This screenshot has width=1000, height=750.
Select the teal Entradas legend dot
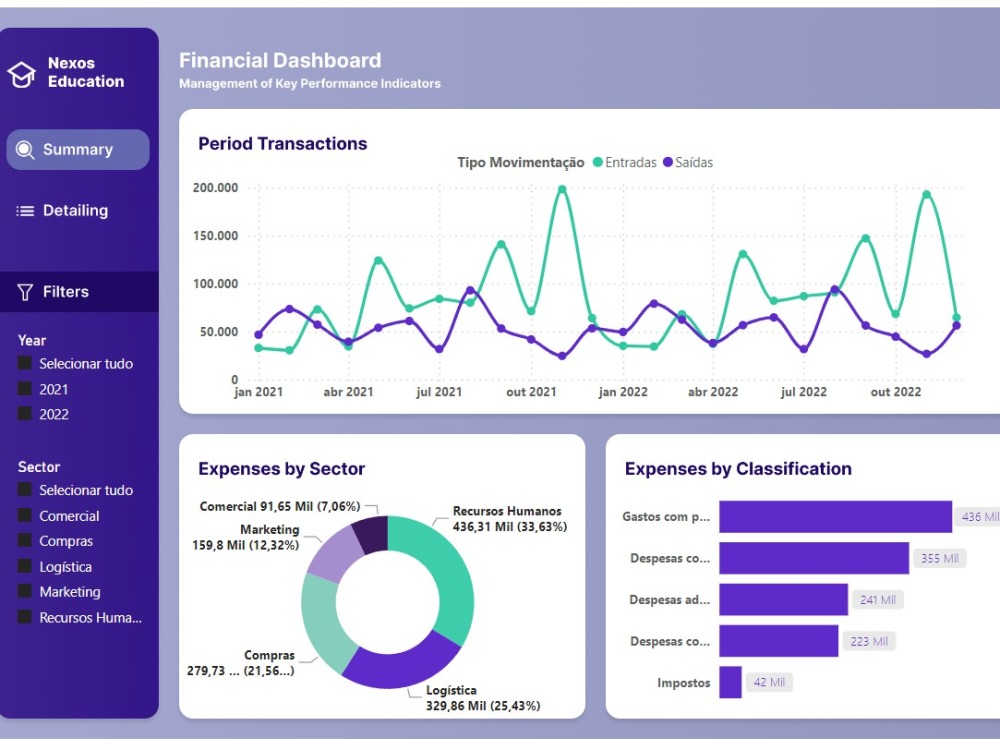597,162
